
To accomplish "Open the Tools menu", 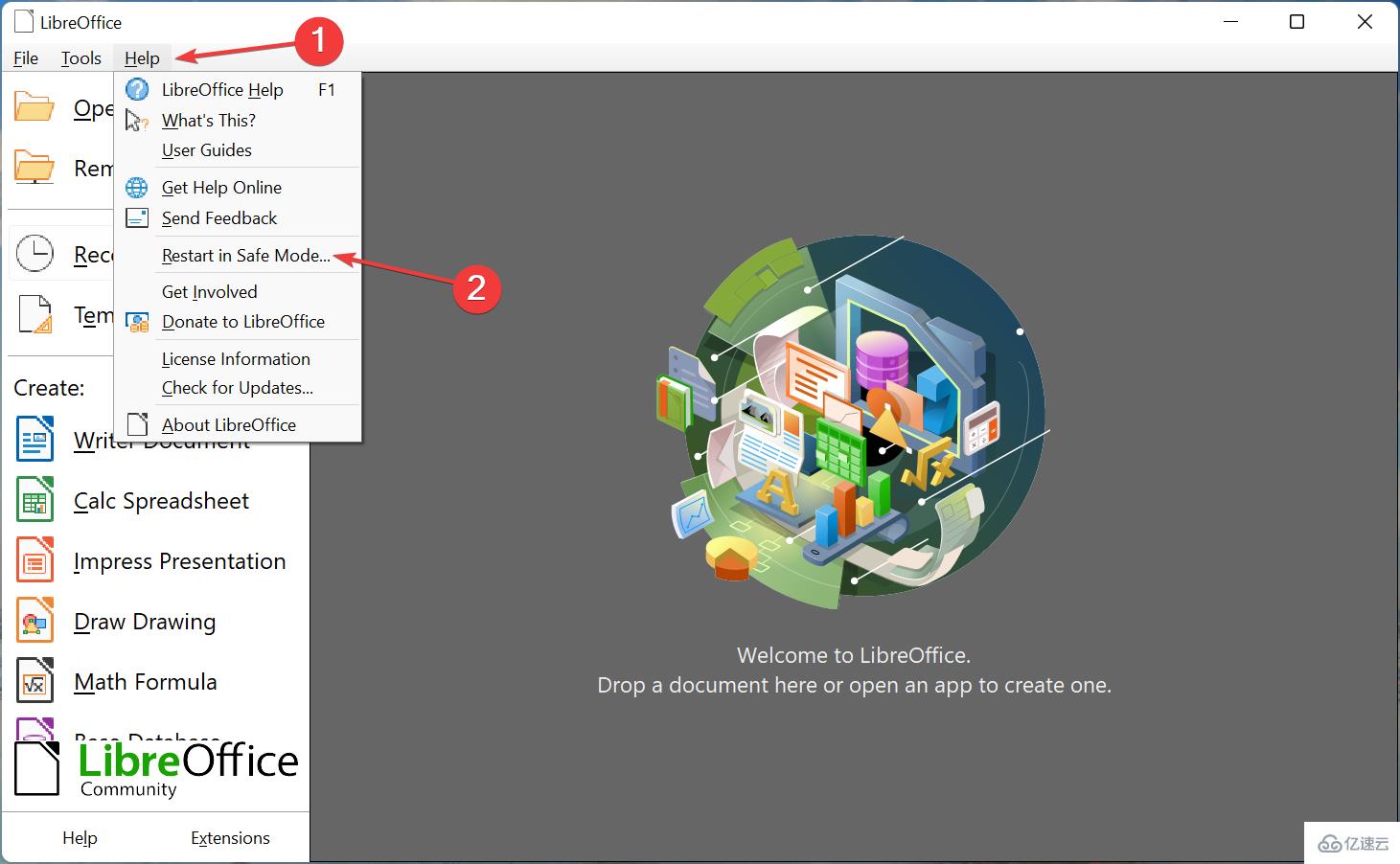I will tap(81, 58).
